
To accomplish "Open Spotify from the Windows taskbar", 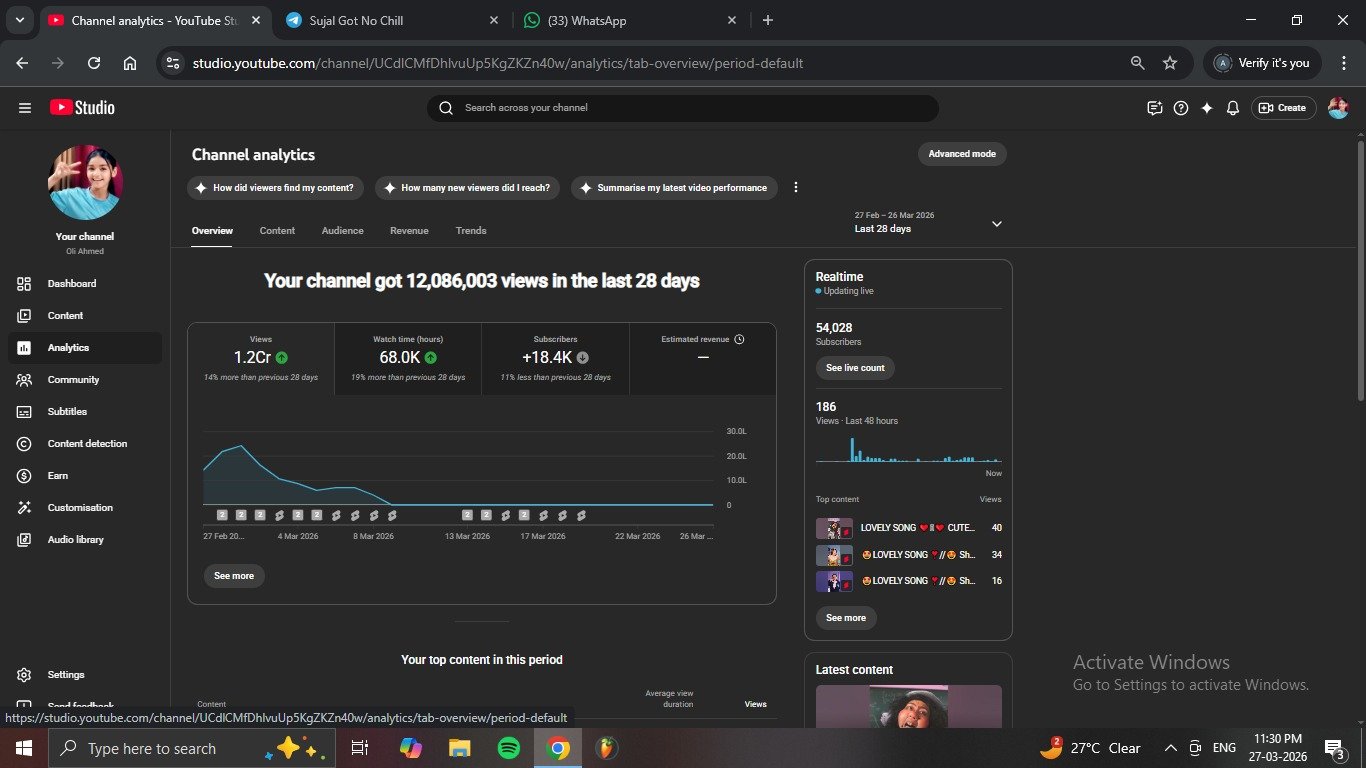I will point(508,748).
